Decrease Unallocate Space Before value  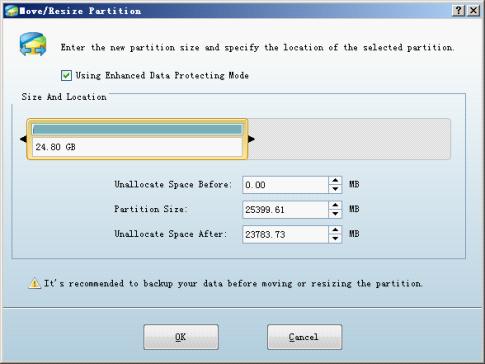coord(335,189)
